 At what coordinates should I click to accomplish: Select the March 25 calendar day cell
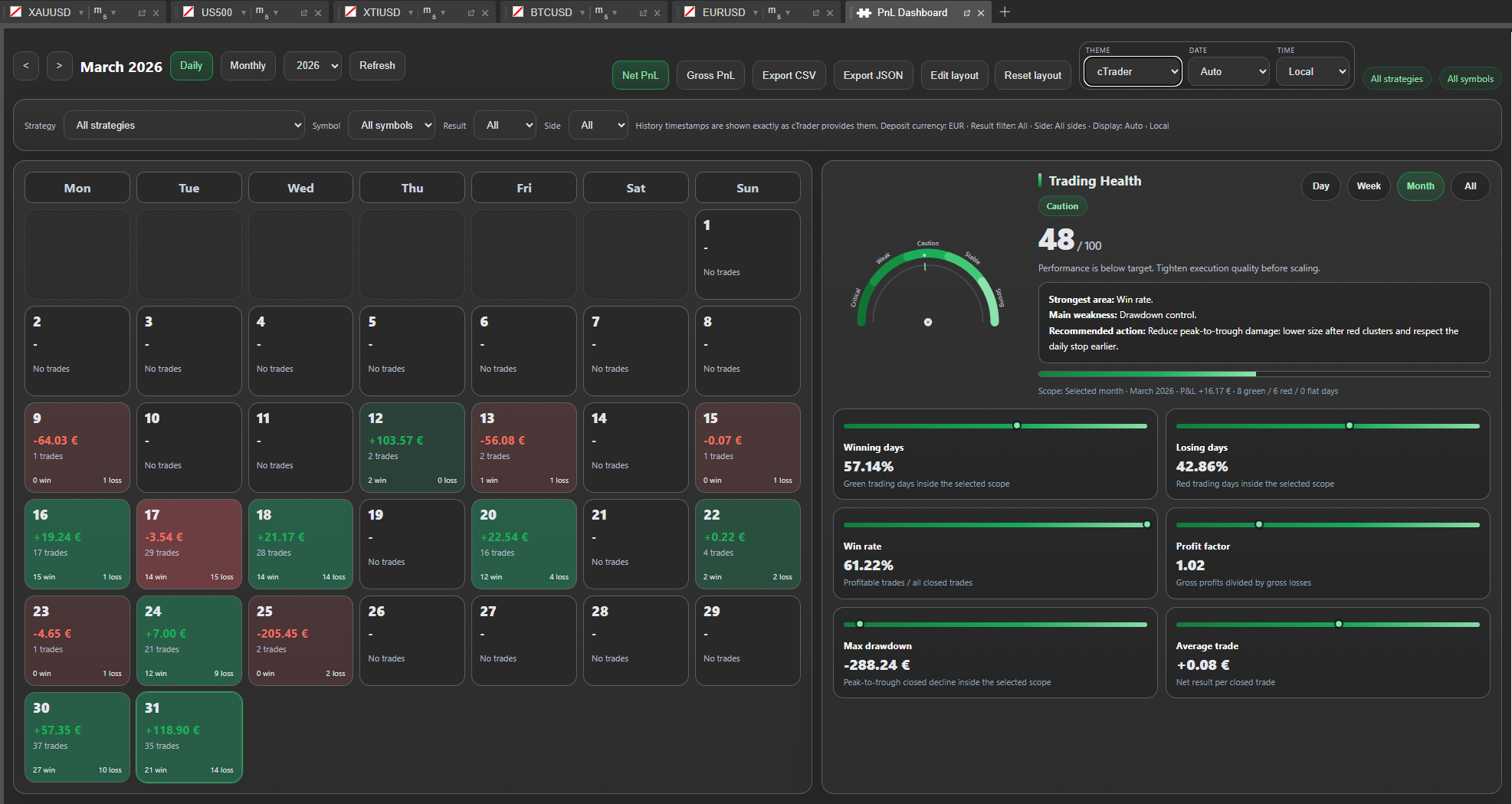(x=300, y=641)
